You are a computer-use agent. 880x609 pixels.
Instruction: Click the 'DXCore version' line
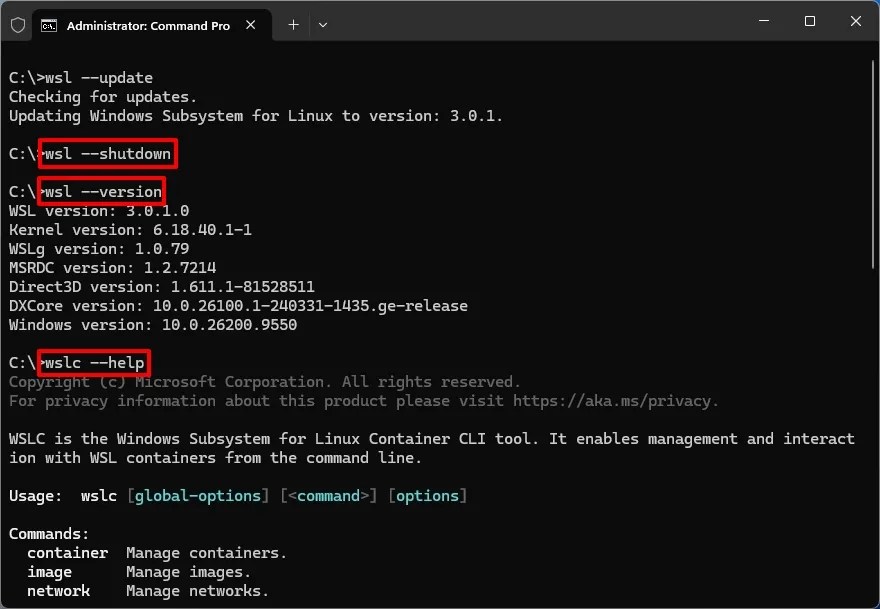click(238, 306)
